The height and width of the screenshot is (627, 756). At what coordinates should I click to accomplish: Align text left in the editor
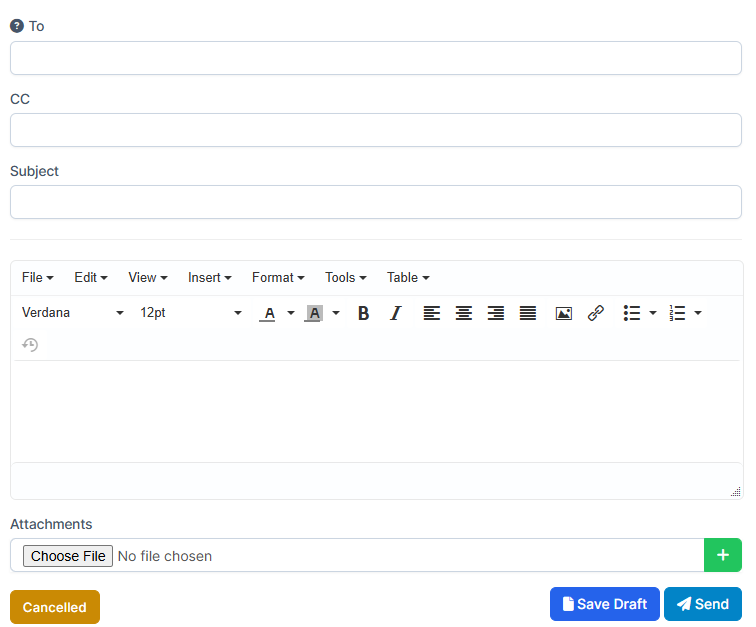[x=431, y=313]
